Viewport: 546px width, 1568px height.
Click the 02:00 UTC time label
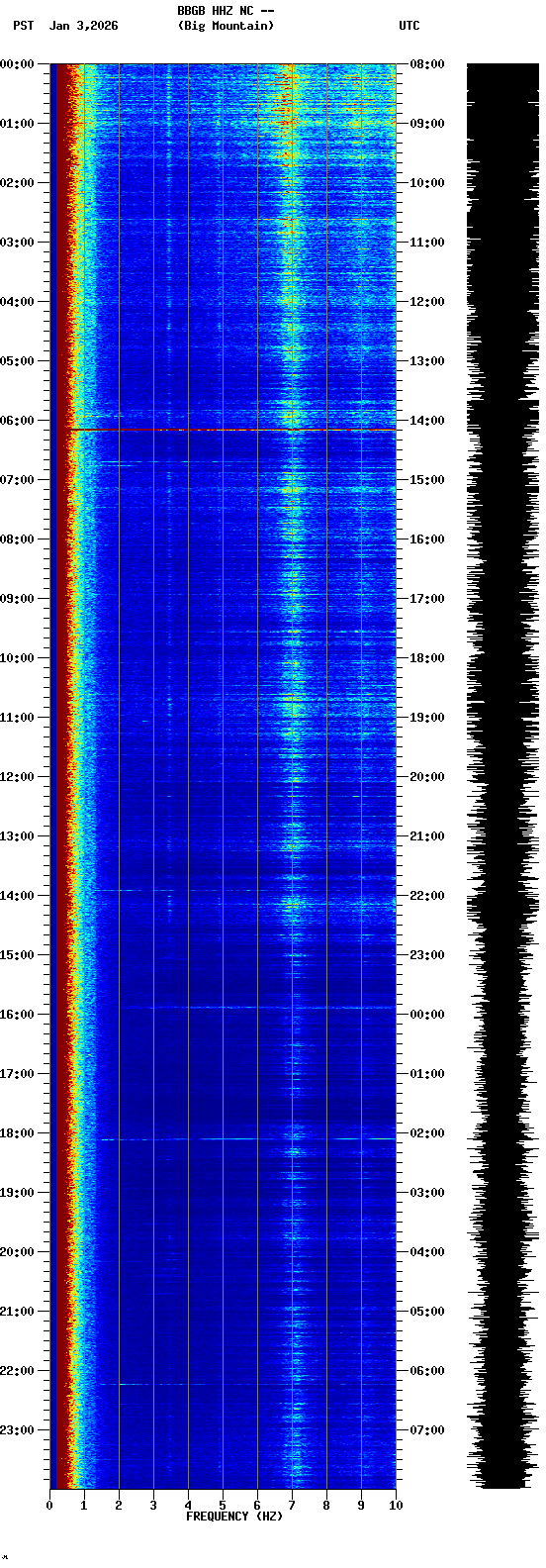click(x=427, y=1133)
